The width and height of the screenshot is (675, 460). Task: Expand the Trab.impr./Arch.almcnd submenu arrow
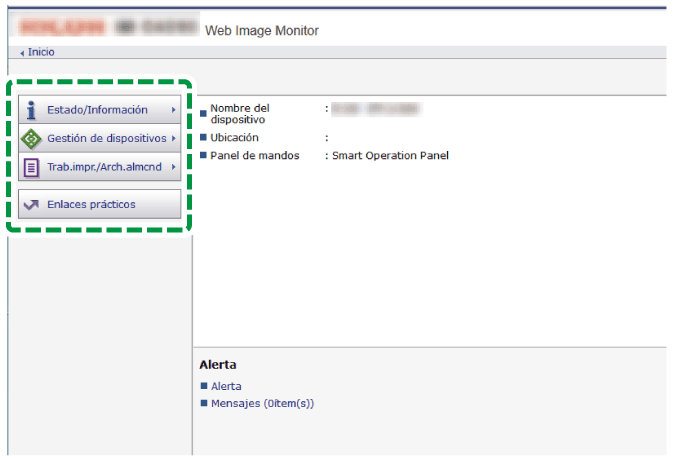click(174, 167)
